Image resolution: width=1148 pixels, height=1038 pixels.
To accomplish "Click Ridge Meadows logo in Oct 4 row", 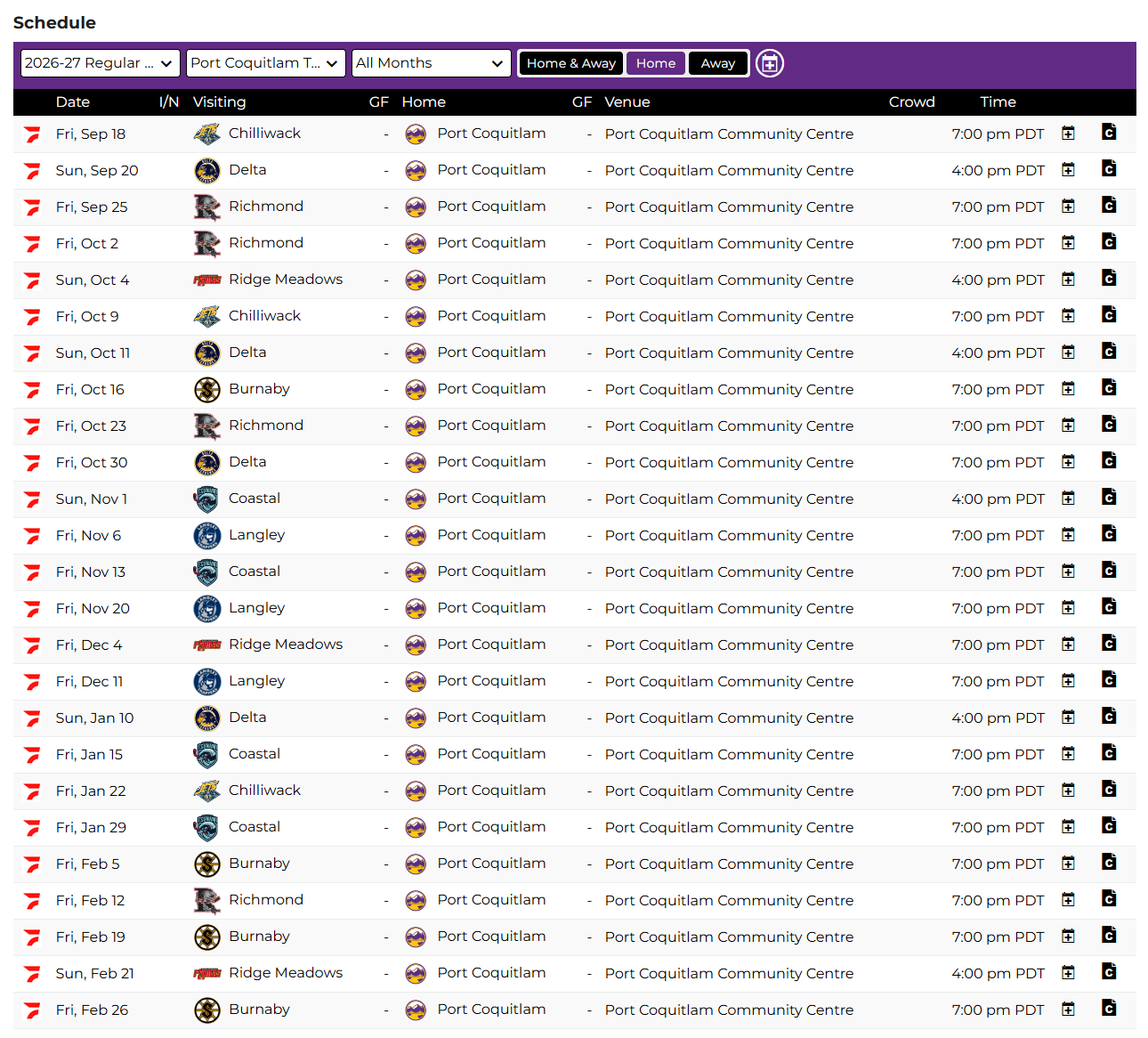I will click(207, 280).
